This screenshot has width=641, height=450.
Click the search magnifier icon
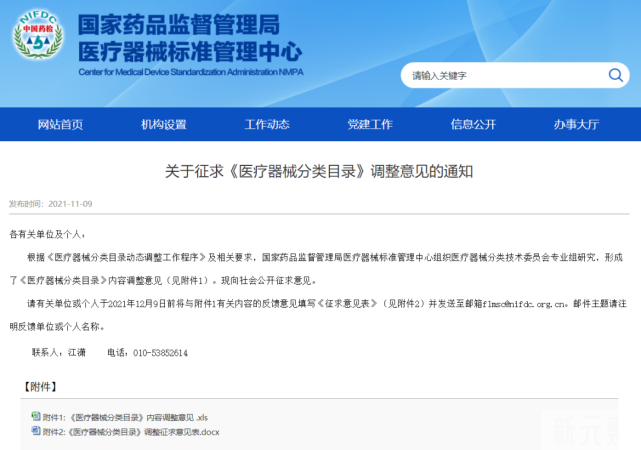pyautogui.click(x=614, y=75)
